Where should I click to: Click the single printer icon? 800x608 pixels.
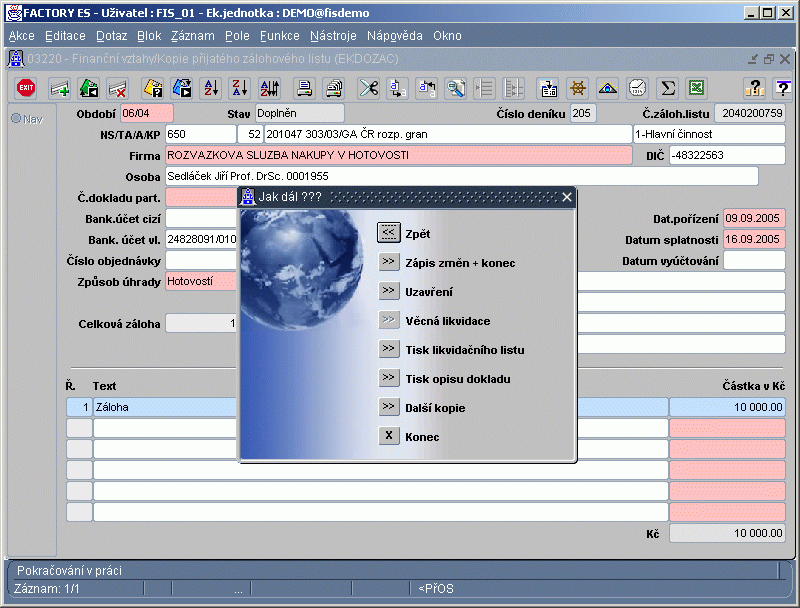[305, 88]
